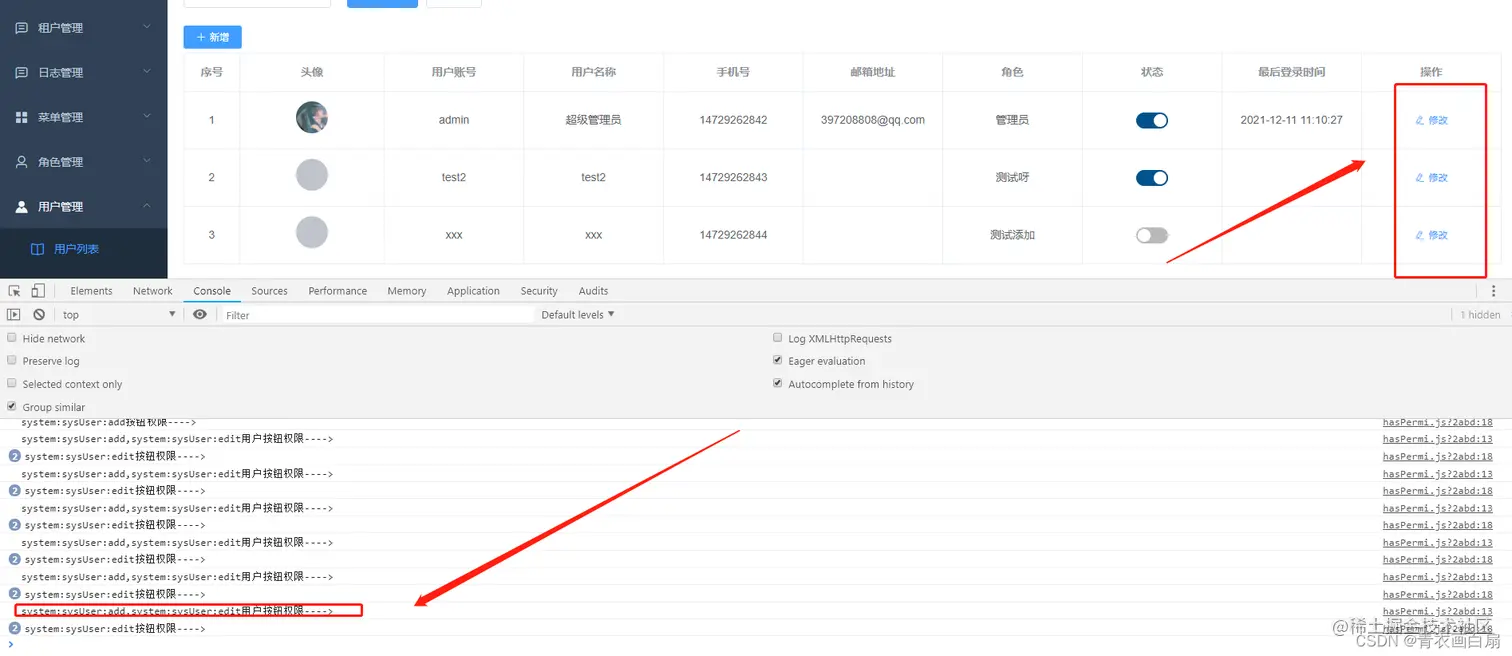Clear the console with the ban icon

39,315
